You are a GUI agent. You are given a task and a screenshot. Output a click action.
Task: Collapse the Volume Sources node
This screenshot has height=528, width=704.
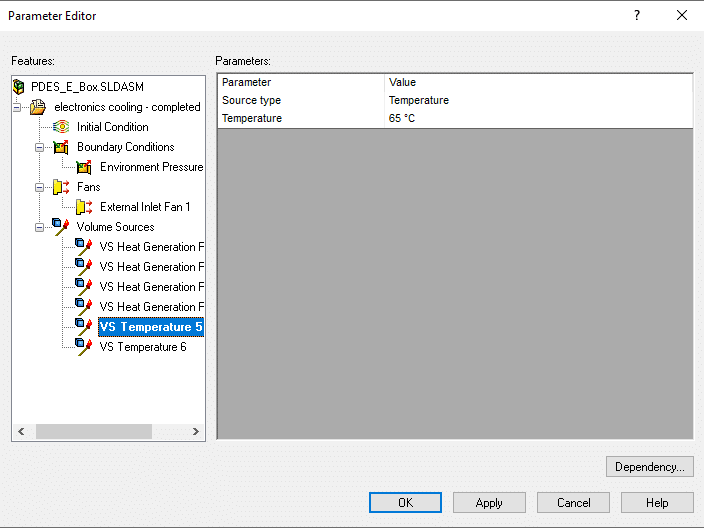click(40, 227)
